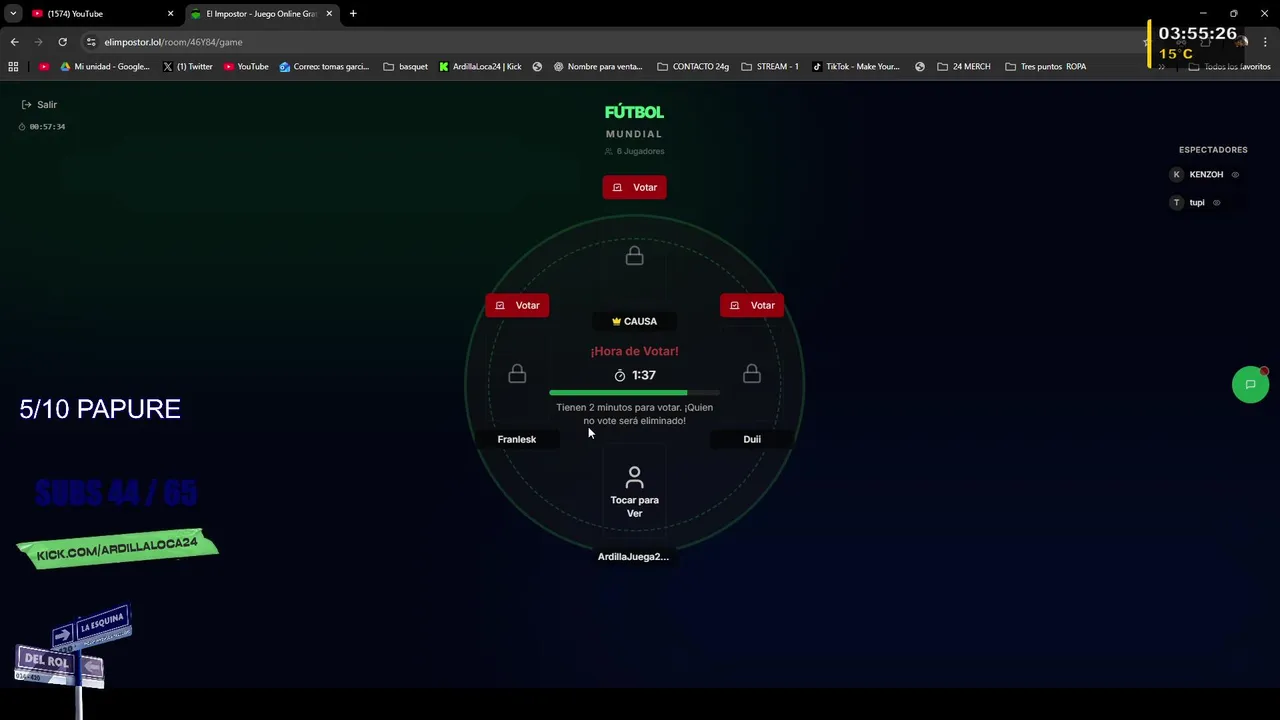Viewport: 1280px width, 720px height.
Task: Close the El Impostor tab
Action: pos(329,14)
